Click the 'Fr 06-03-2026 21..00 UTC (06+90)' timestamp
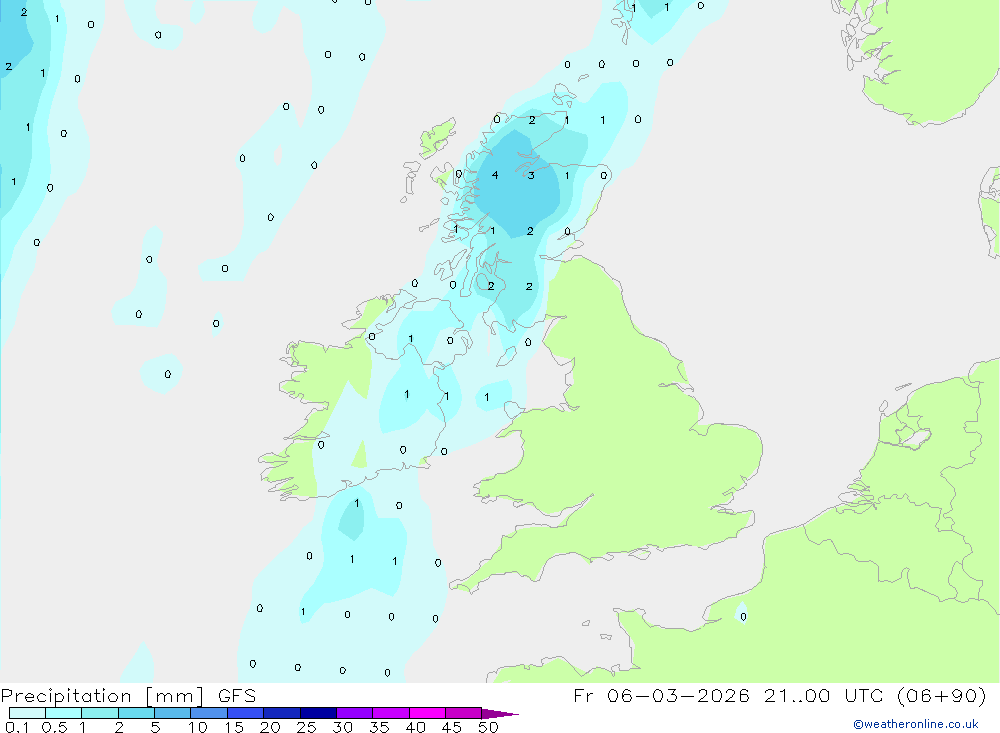Screen dimensions: 1000x733 780,696
